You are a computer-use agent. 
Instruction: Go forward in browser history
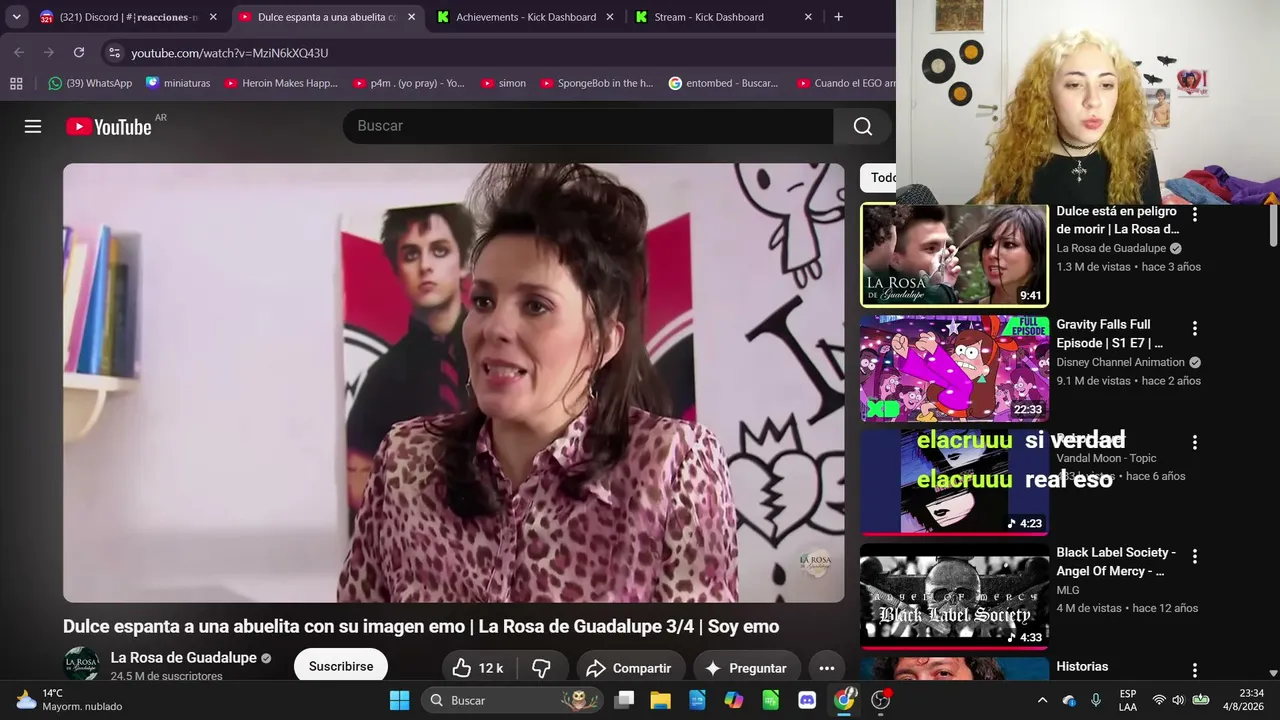(x=48, y=53)
